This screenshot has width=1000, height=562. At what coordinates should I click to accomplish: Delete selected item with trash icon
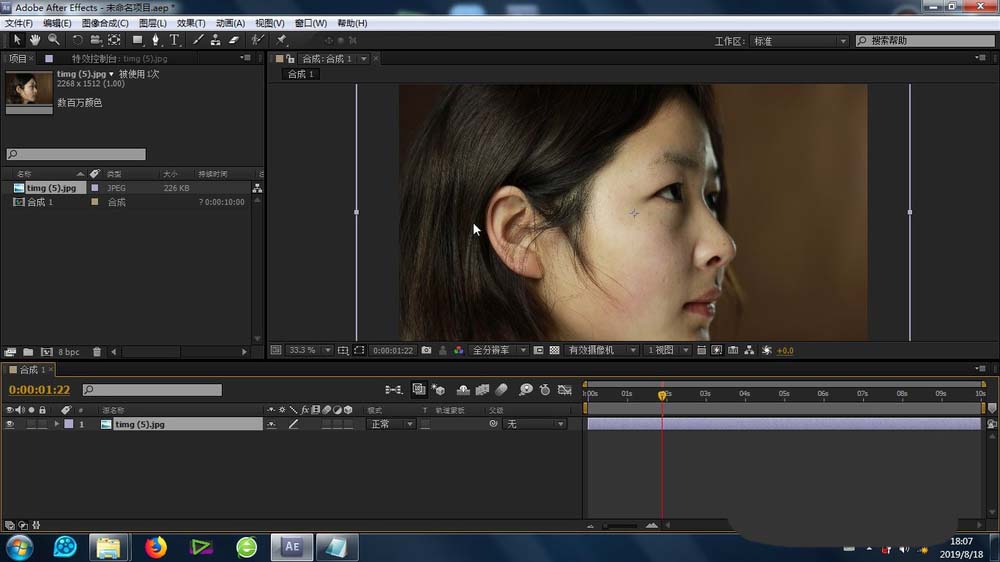coord(97,352)
